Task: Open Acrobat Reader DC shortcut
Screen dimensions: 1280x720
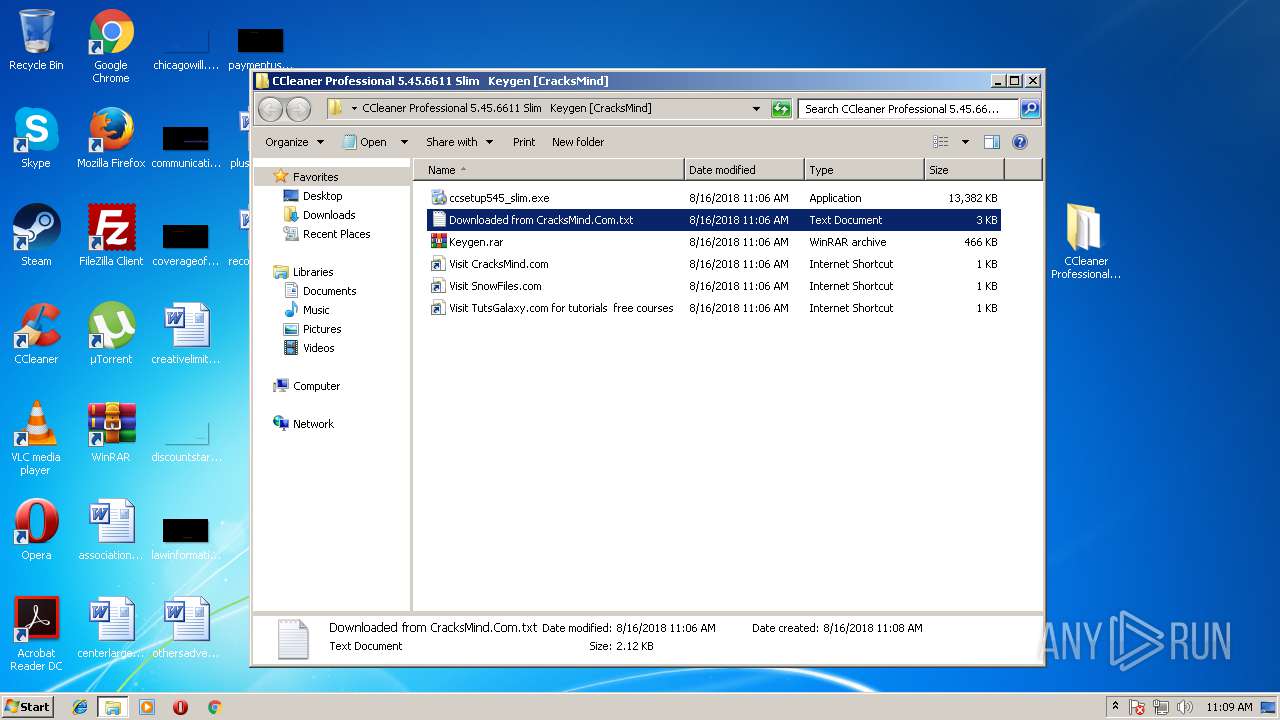Action: pyautogui.click(x=36, y=634)
